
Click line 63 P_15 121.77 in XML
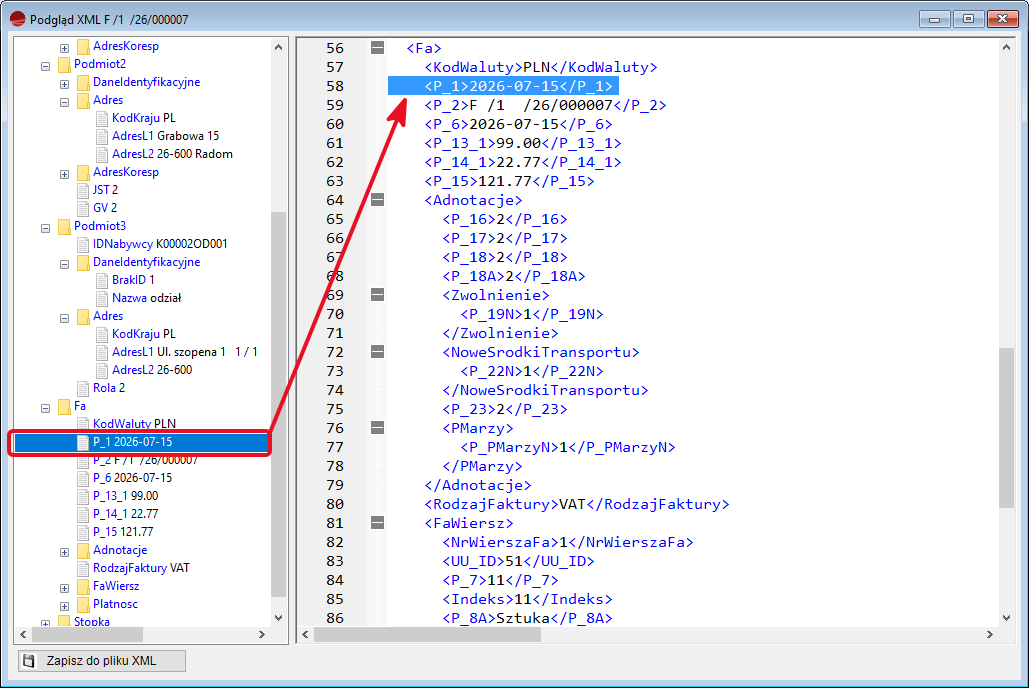[509, 181]
